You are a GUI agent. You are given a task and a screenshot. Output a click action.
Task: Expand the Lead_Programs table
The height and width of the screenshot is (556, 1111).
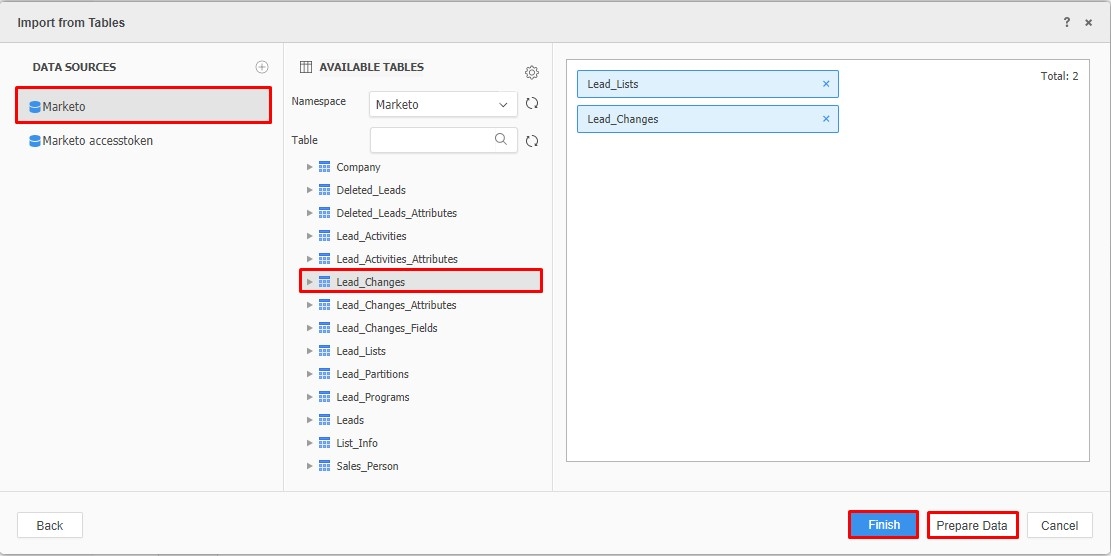(x=310, y=397)
